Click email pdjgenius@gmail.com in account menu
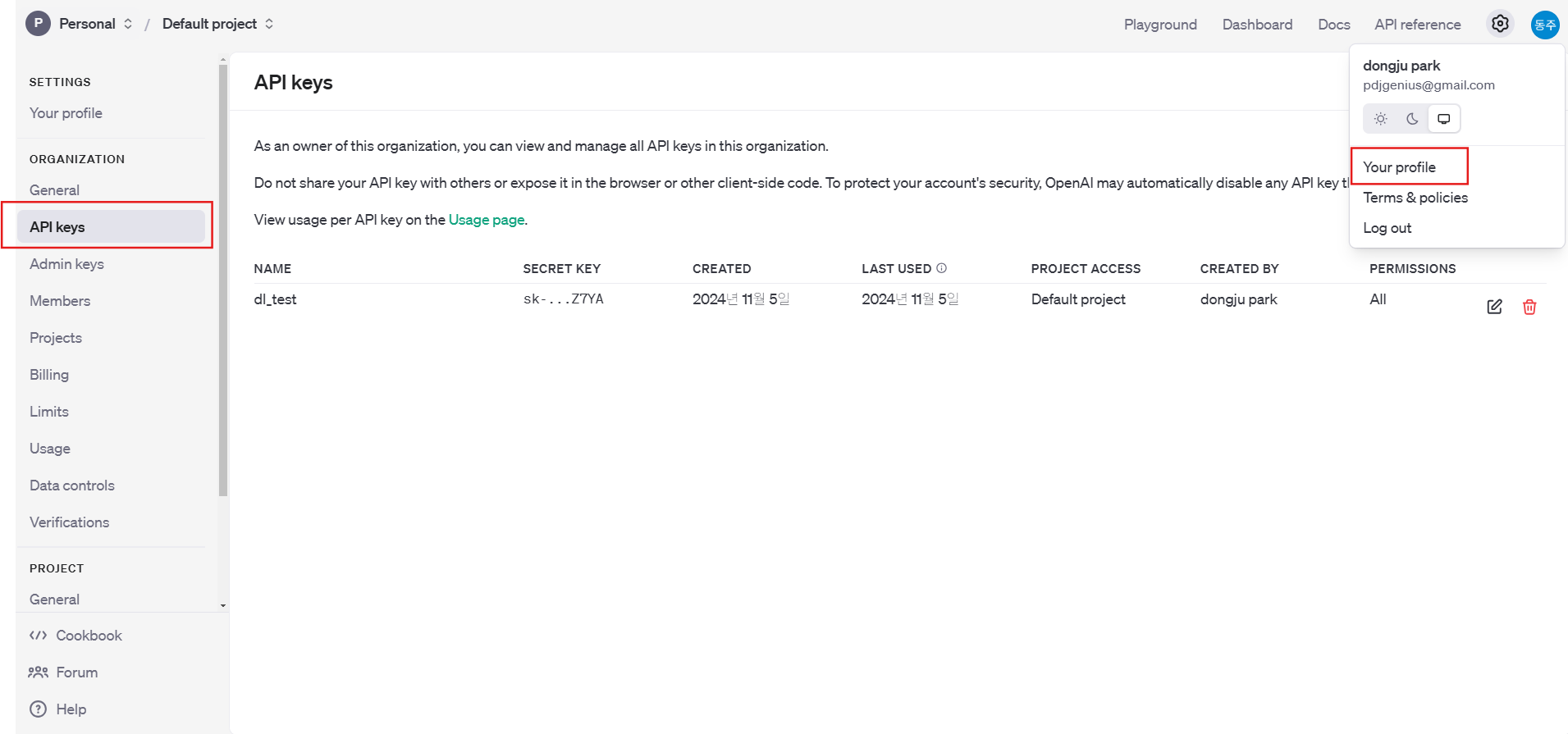 point(1429,85)
